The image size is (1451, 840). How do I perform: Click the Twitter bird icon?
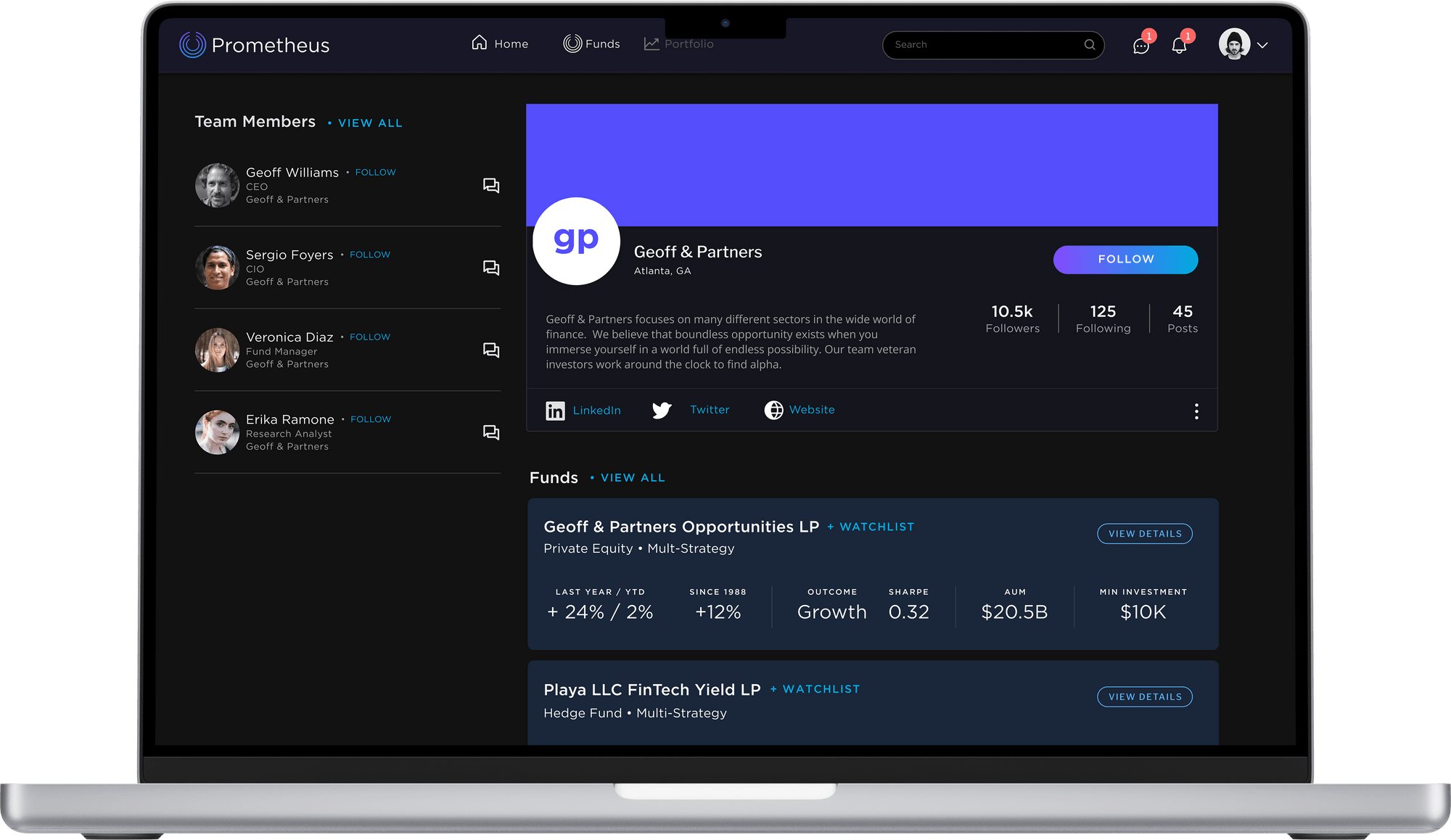[x=661, y=410]
